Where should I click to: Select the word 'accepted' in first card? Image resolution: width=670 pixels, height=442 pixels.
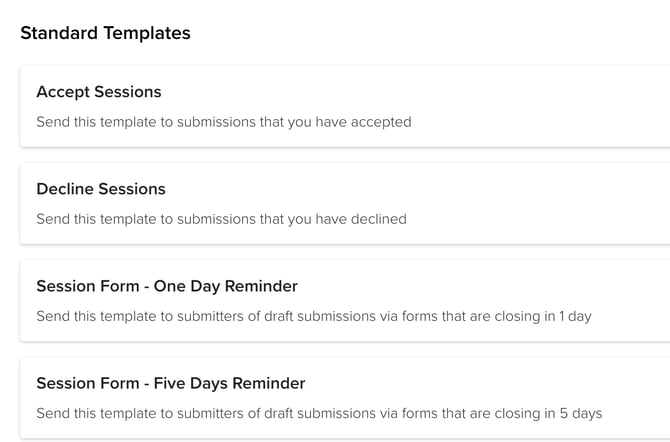[x=381, y=122]
